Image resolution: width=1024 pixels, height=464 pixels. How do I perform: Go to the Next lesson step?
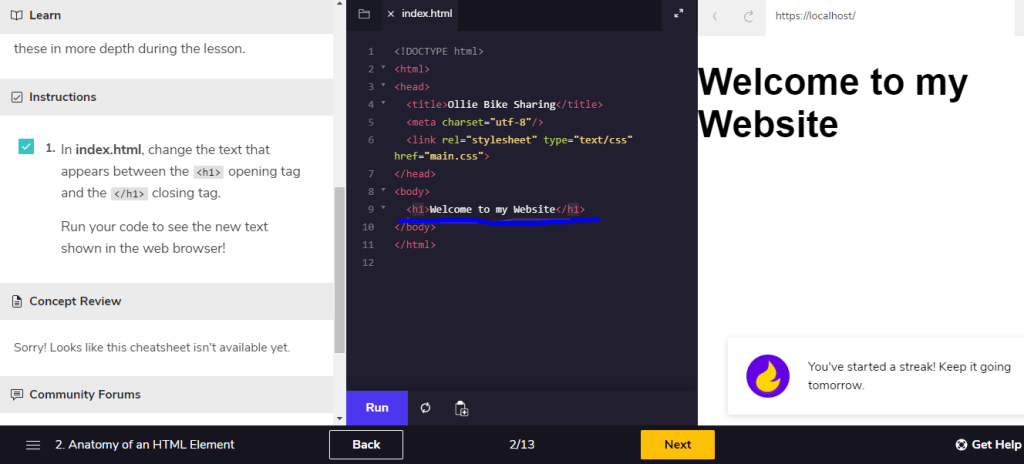(677, 445)
